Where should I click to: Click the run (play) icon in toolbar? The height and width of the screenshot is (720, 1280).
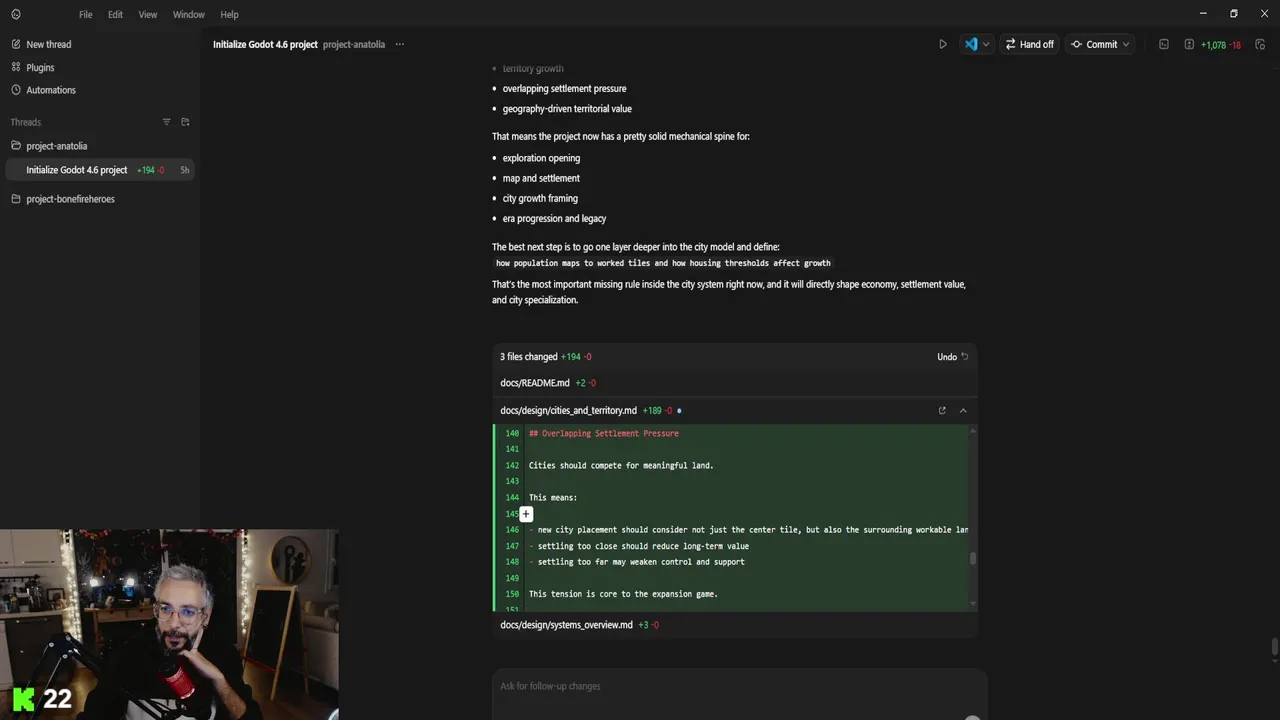[x=942, y=44]
